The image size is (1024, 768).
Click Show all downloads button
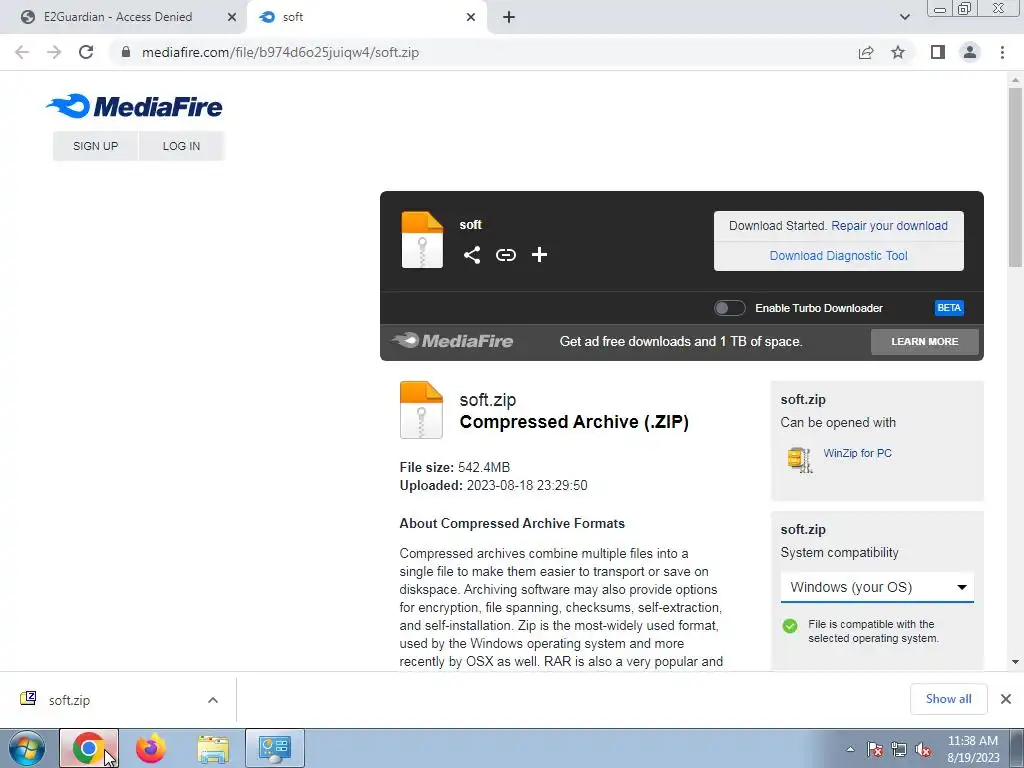[x=948, y=699]
